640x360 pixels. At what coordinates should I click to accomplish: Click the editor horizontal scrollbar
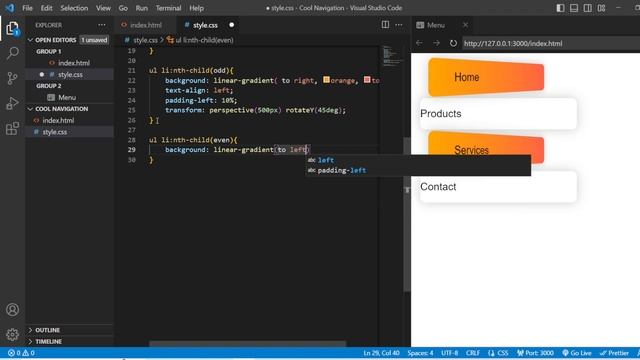click(x=247, y=344)
